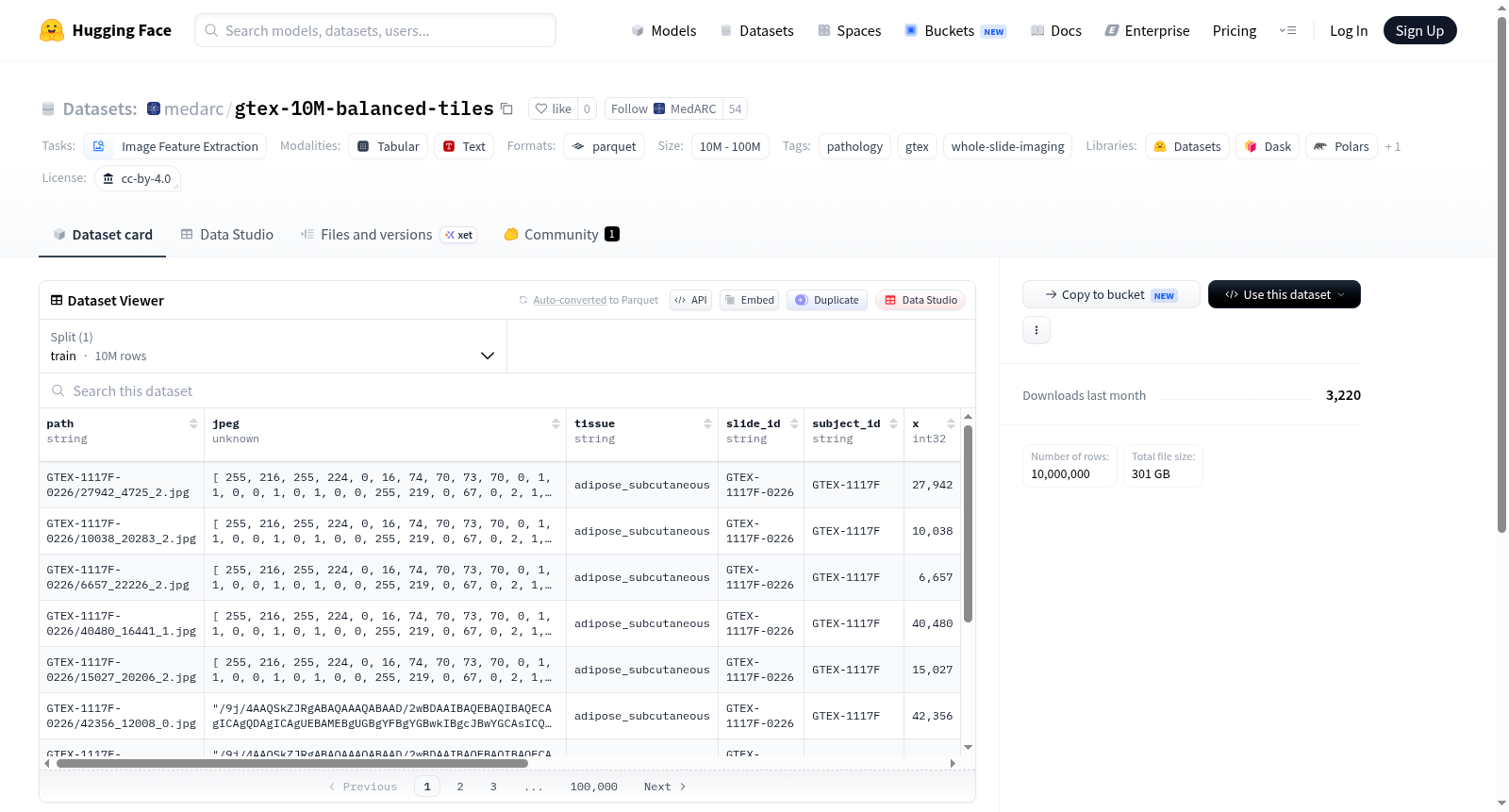Click the Image Feature Extraction task tag
Screen dimensions: 1509x812
pos(175,146)
